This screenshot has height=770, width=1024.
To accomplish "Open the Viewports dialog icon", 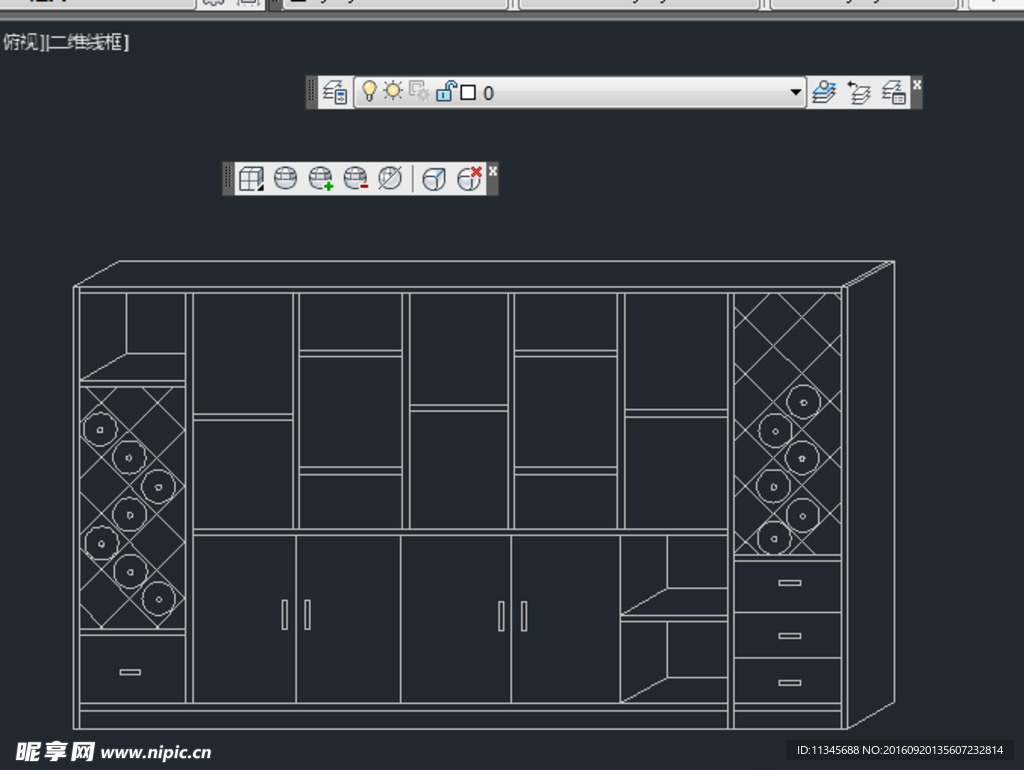I will tap(252, 180).
